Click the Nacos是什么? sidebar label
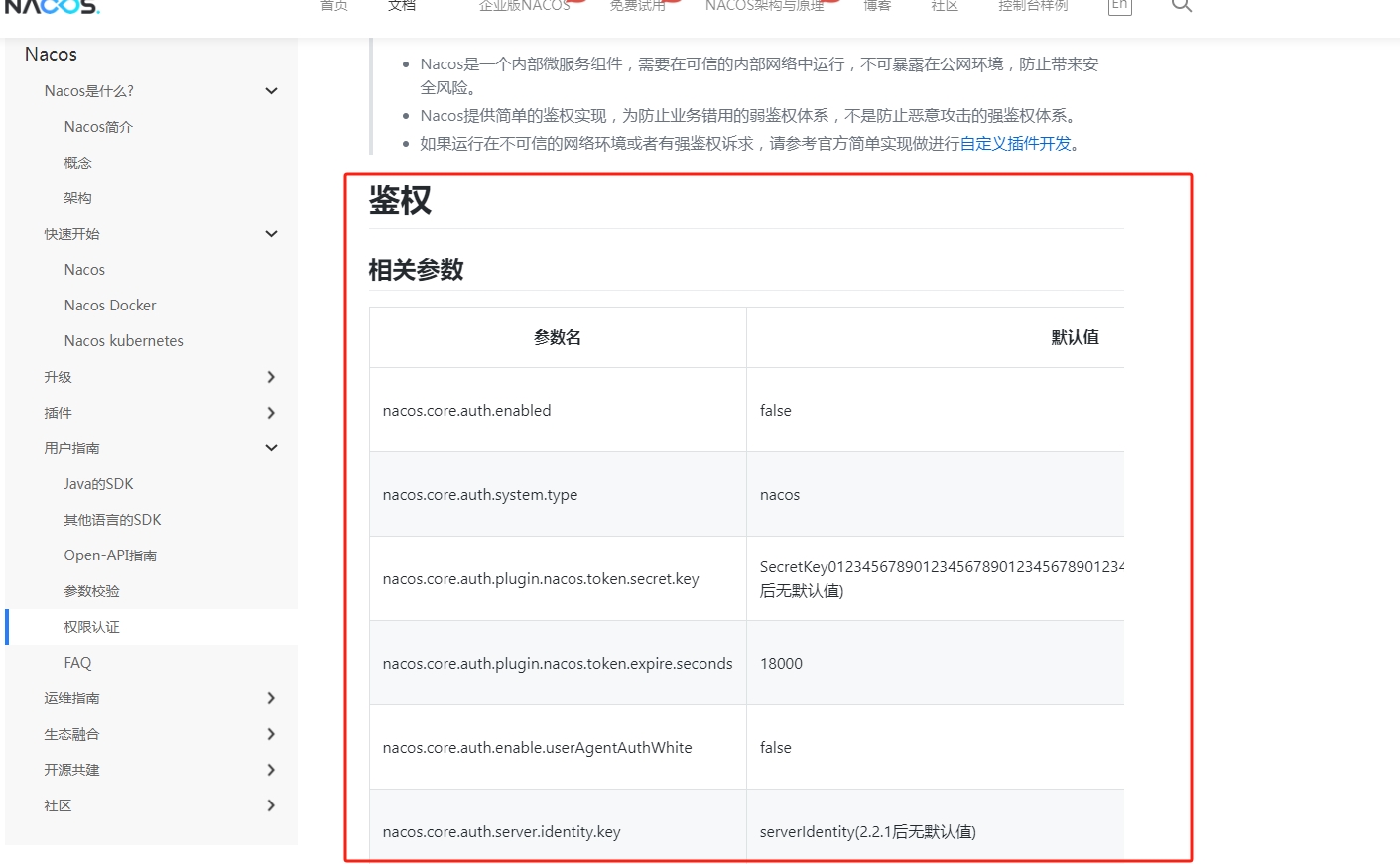Screen dimensions: 1400x864 pos(88,91)
